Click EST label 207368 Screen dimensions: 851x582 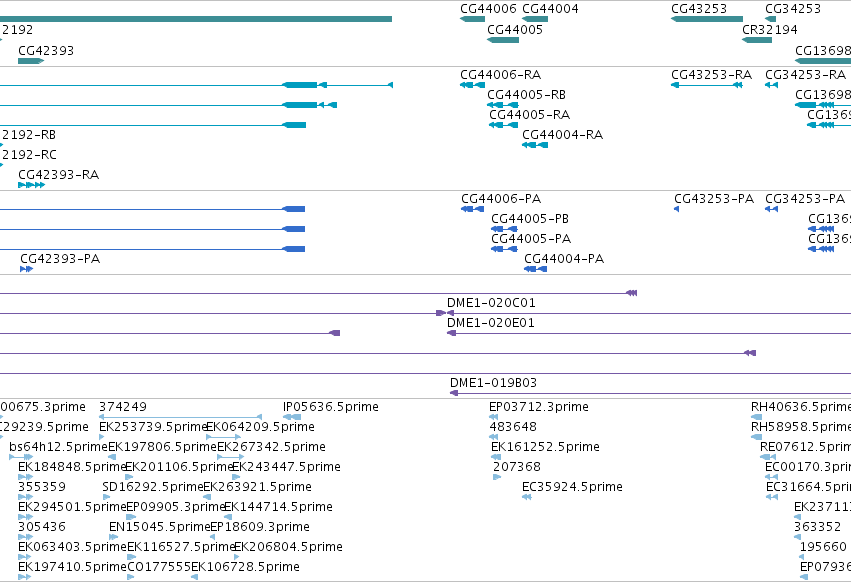click(517, 467)
